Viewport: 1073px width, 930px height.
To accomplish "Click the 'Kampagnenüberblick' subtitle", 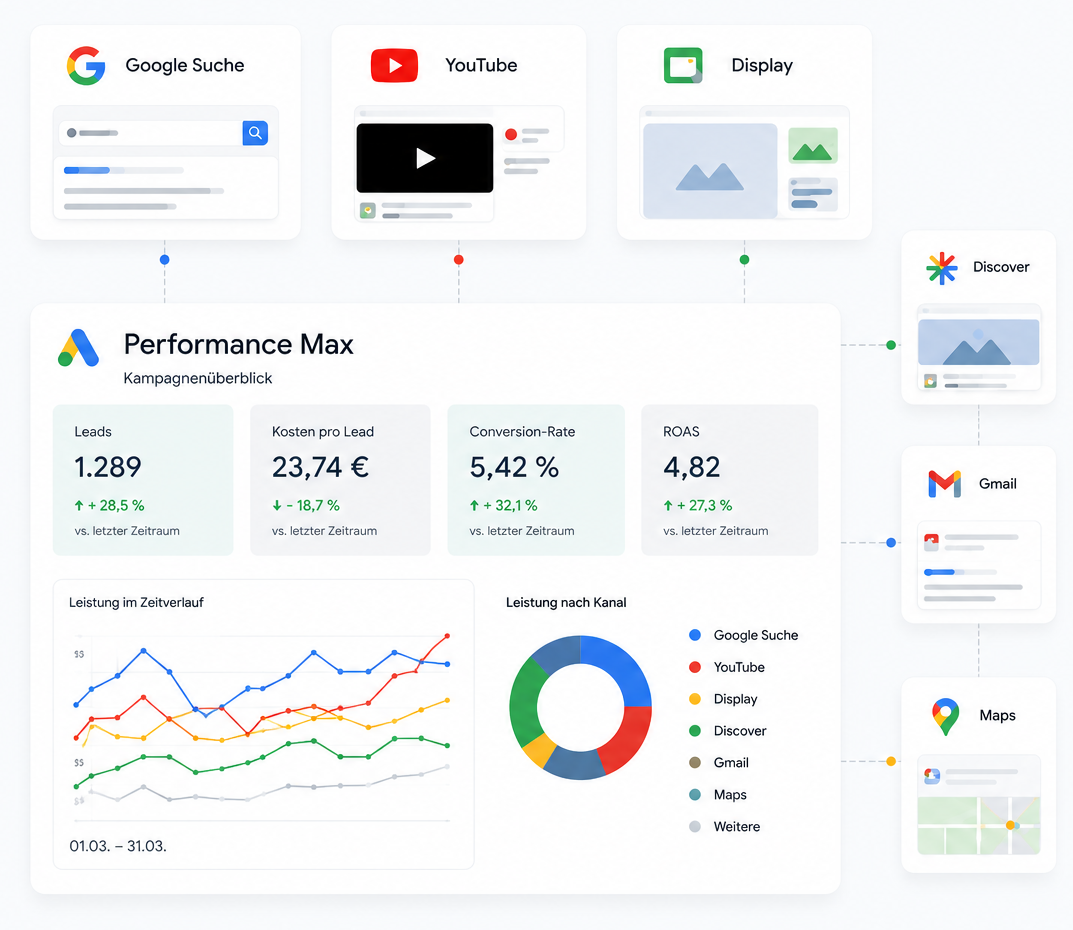I will click(x=198, y=378).
